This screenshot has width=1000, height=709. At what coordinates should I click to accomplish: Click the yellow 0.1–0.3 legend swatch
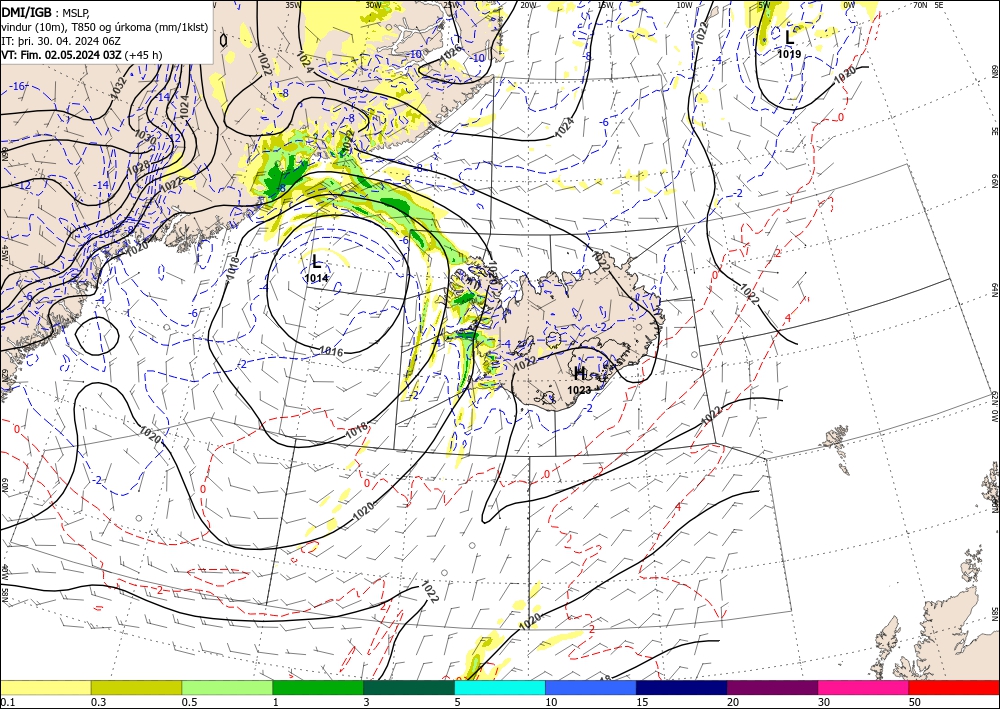pyautogui.click(x=45, y=687)
